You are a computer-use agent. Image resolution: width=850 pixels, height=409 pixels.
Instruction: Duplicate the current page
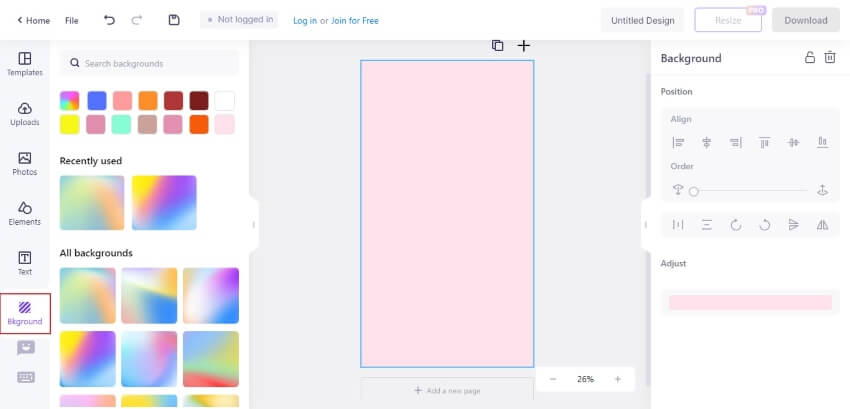[x=497, y=46]
